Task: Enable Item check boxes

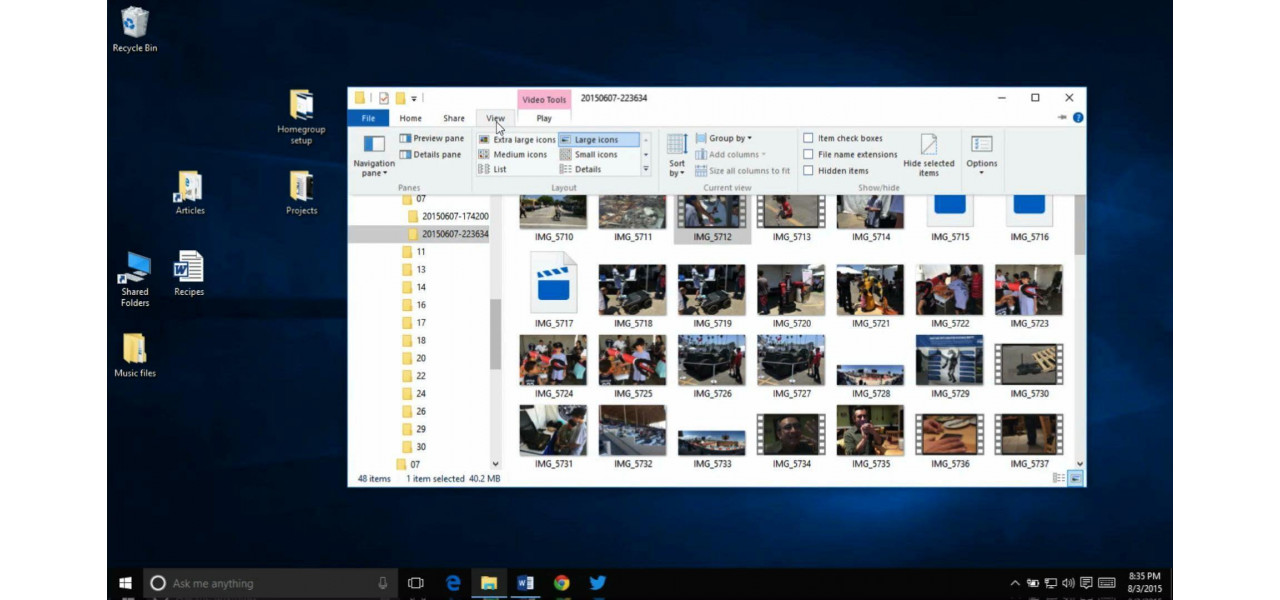Action: pyautogui.click(x=809, y=139)
